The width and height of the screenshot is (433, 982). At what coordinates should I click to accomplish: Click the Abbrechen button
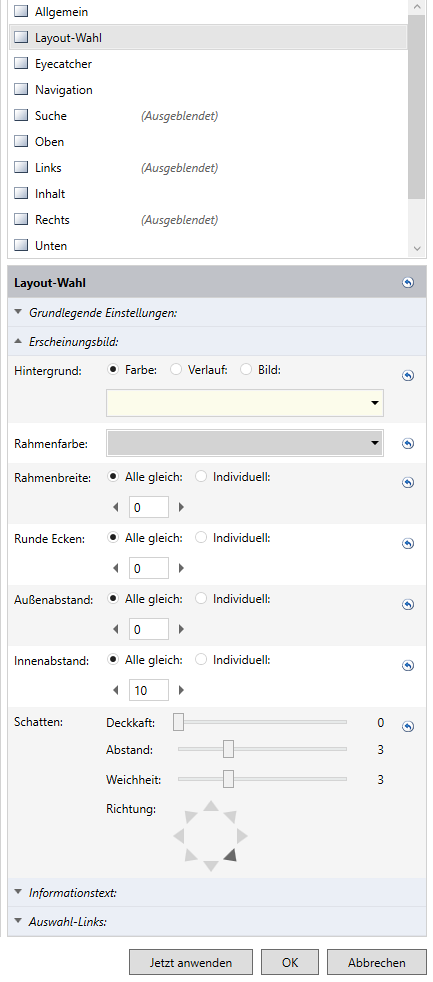377,963
